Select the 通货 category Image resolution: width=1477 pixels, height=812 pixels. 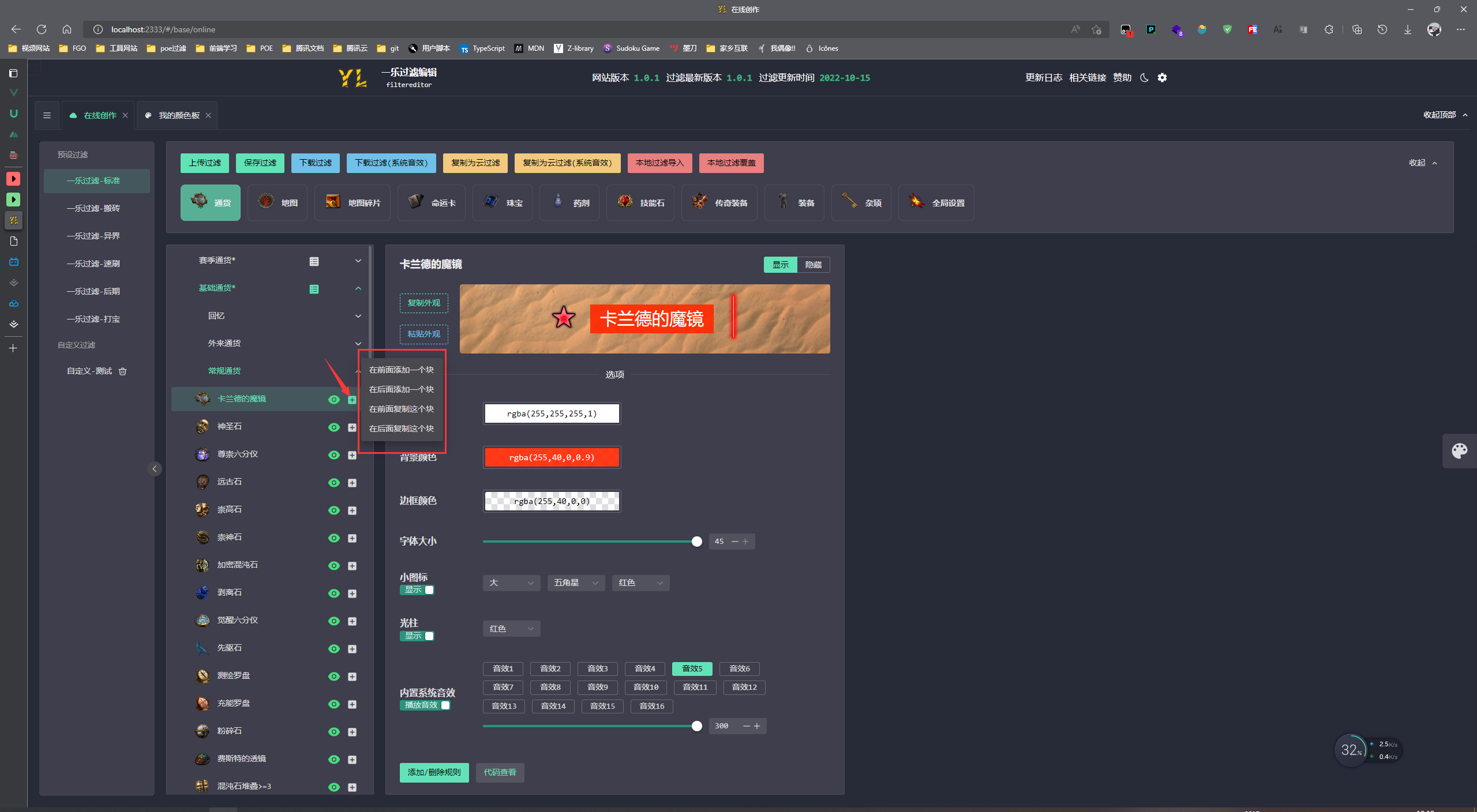(x=211, y=203)
